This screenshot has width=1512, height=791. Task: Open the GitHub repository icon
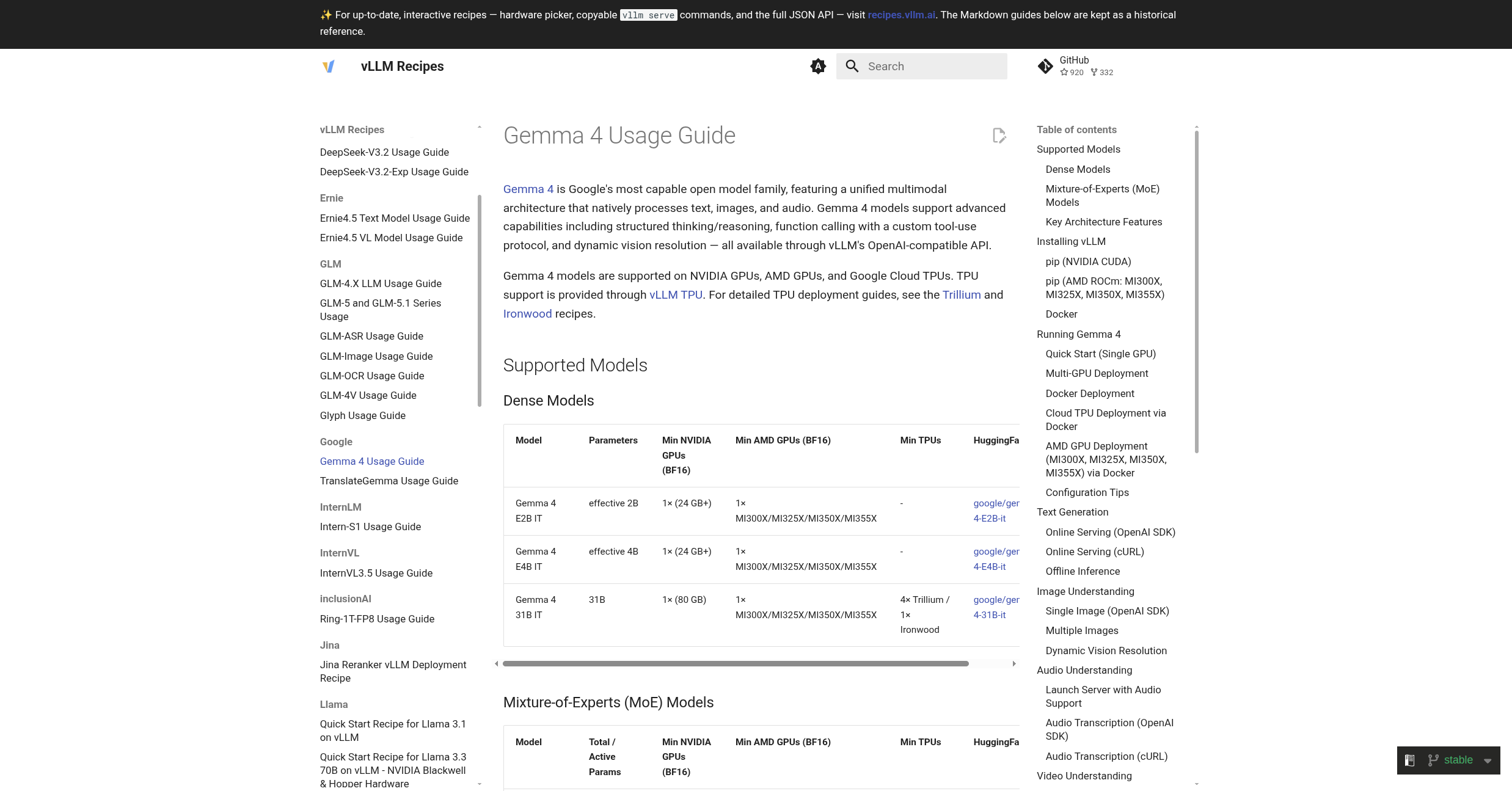pos(1045,66)
